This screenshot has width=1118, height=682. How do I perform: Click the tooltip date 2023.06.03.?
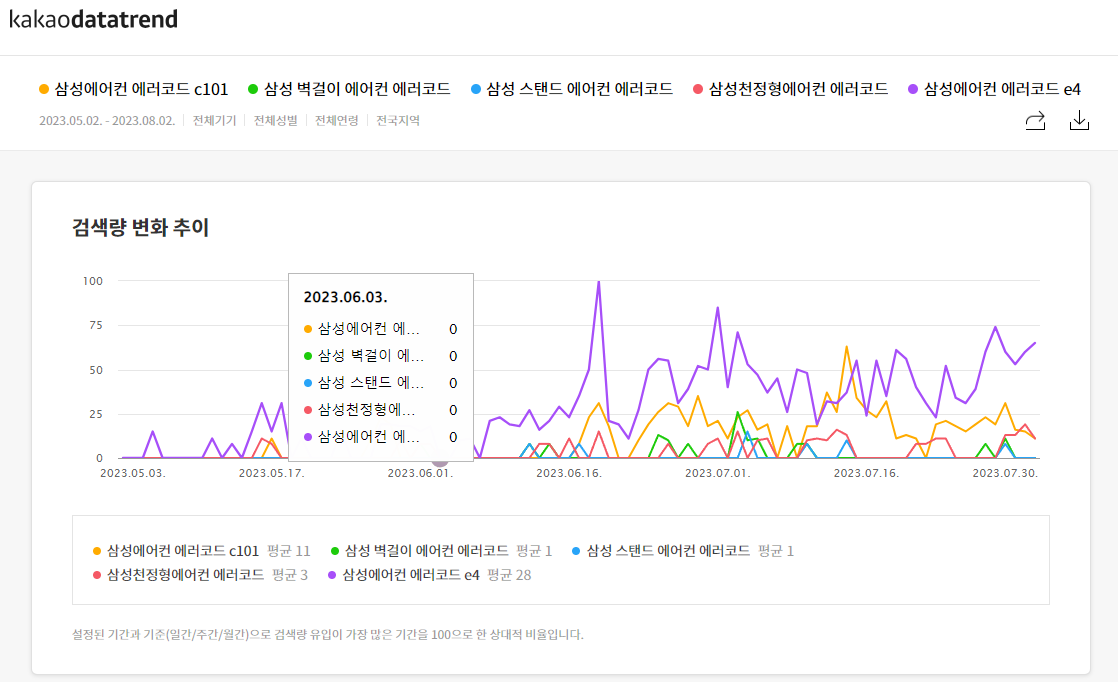[345, 297]
